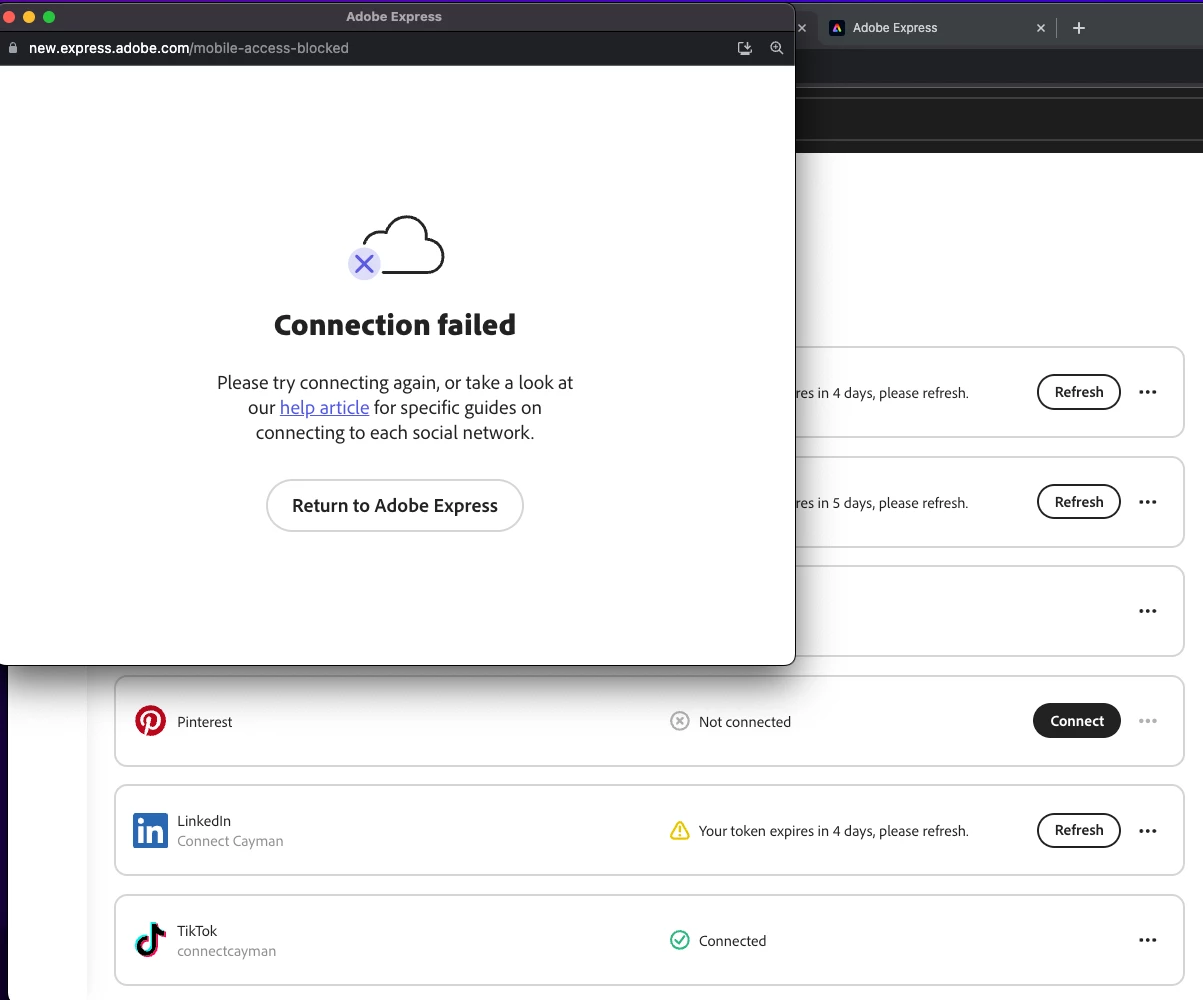Open more options for LinkedIn row

(x=1148, y=830)
